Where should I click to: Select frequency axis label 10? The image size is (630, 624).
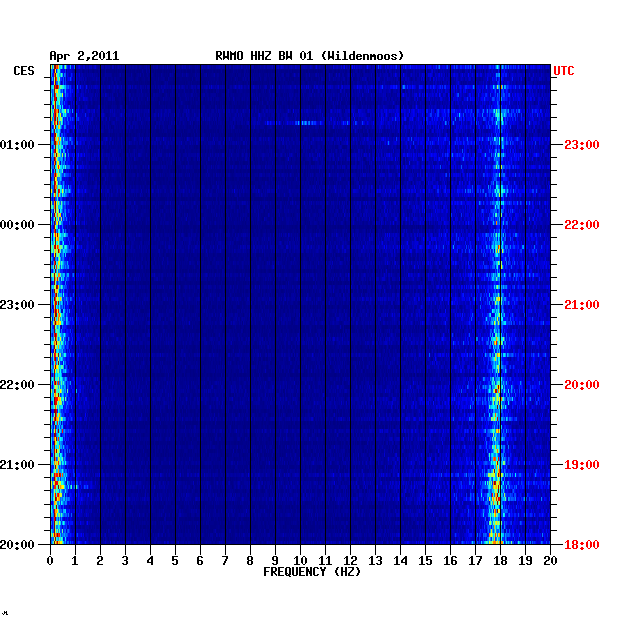pos(300,561)
